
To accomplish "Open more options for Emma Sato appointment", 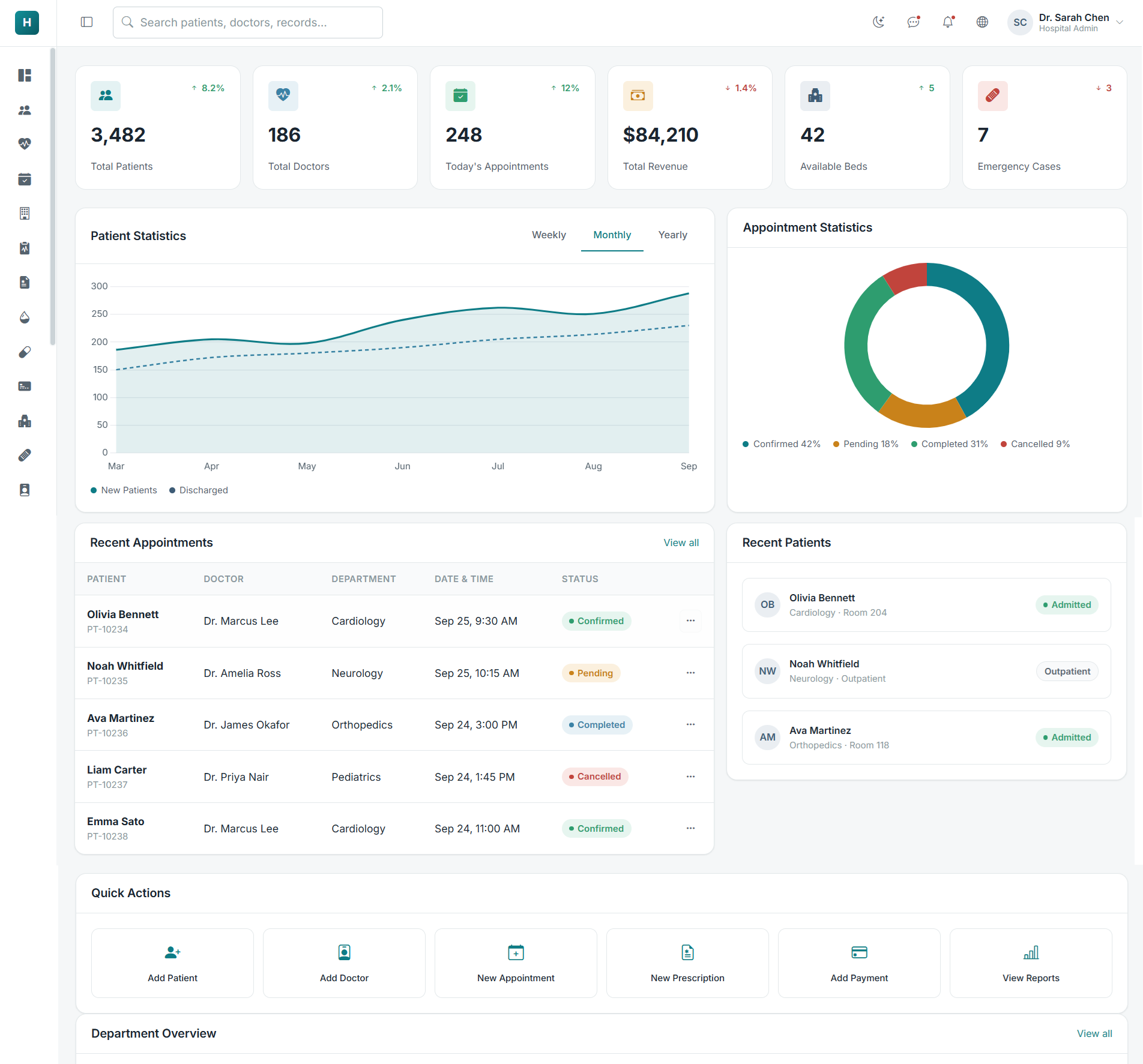I will (x=690, y=828).
